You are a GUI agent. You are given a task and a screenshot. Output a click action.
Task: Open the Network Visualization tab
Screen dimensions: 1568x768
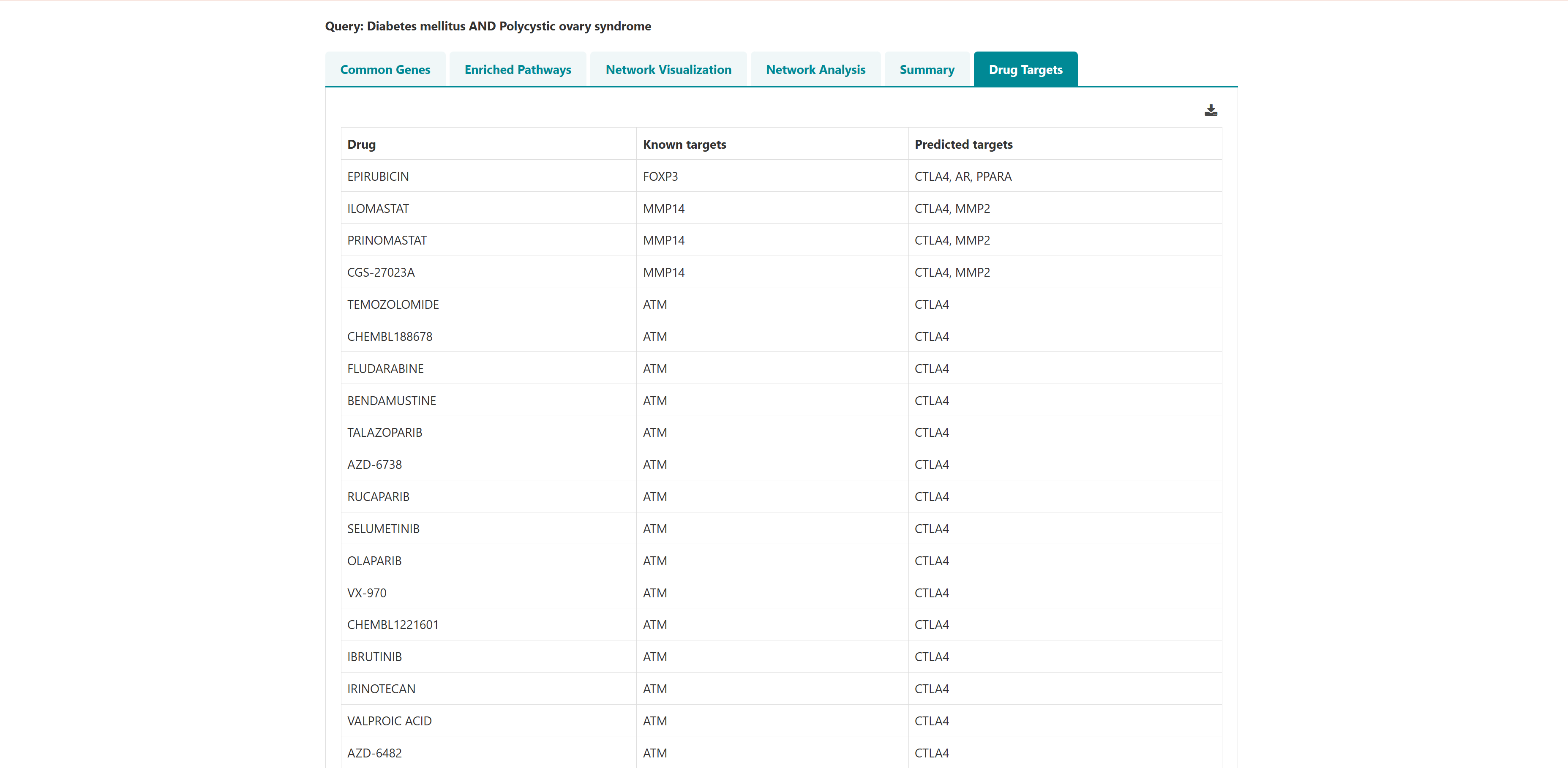(x=668, y=69)
